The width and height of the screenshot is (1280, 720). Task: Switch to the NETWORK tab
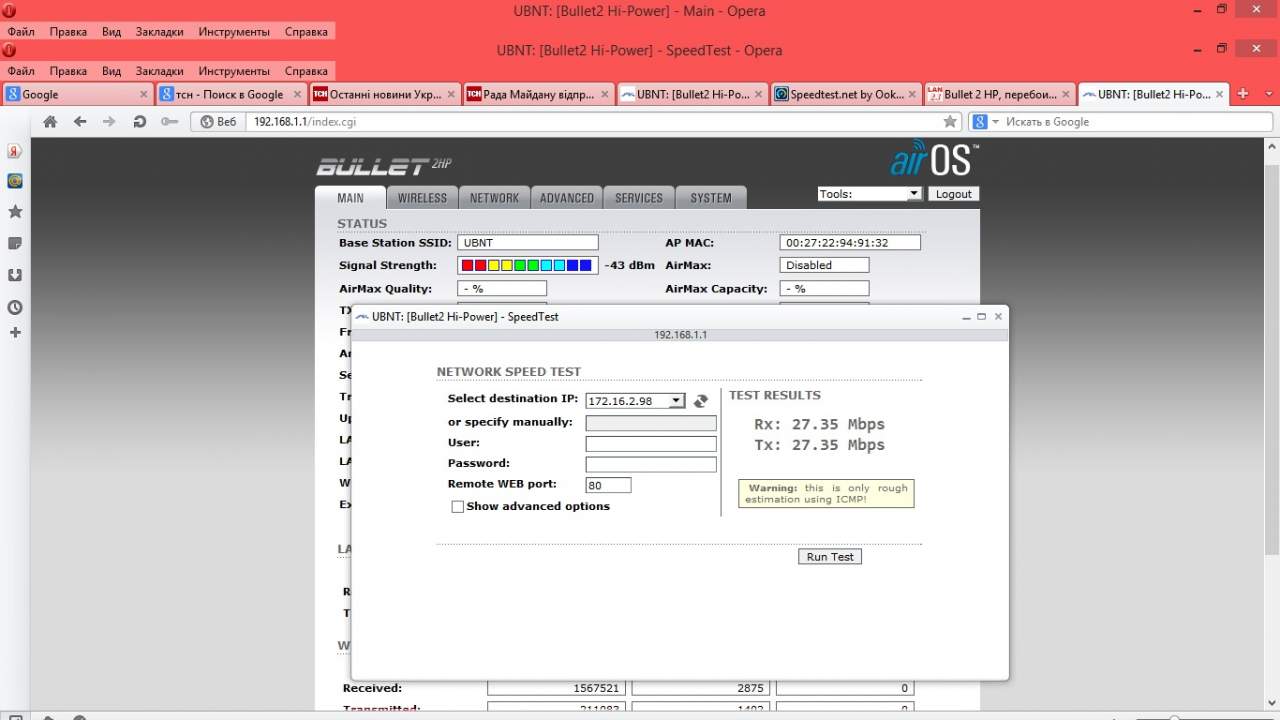coord(494,198)
